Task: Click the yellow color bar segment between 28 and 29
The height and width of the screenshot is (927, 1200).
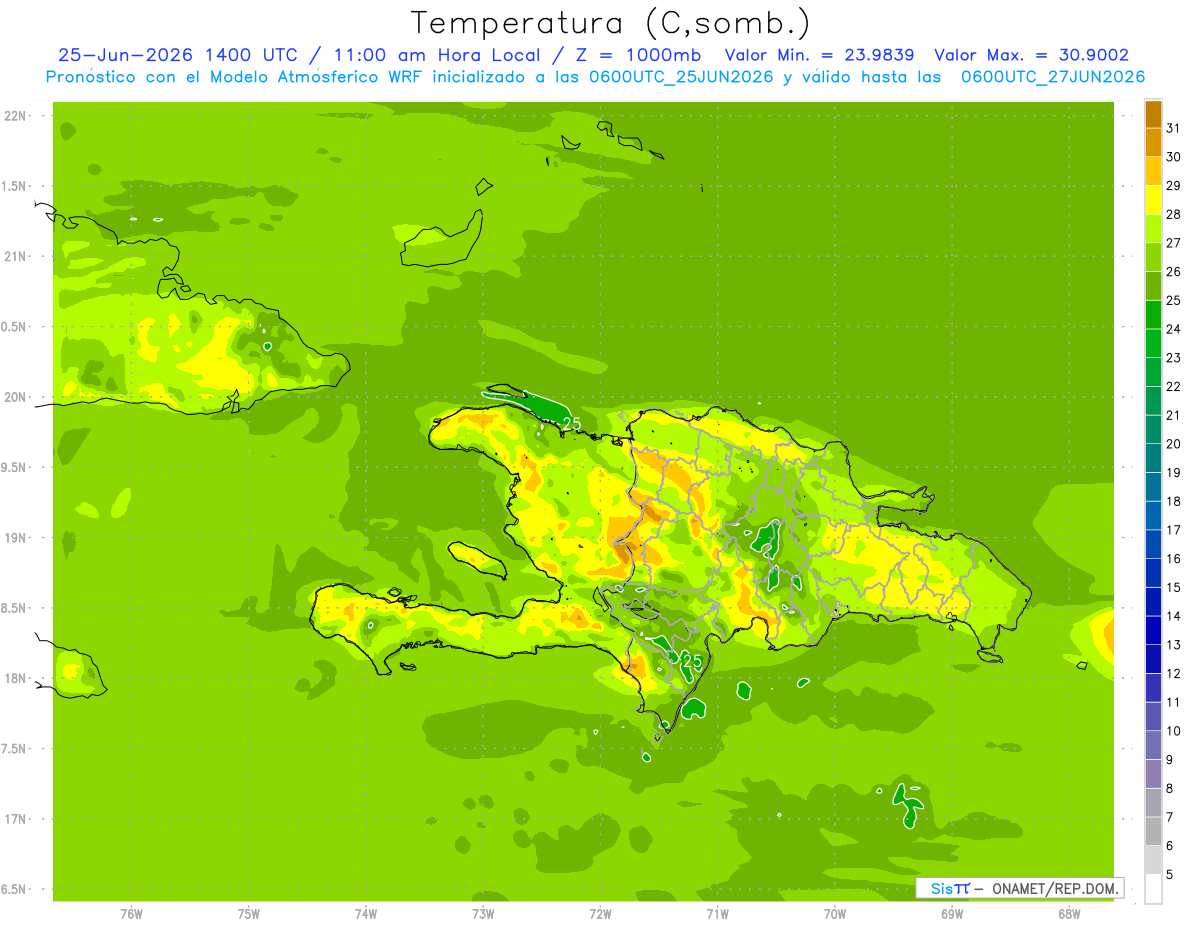Action: coord(1153,200)
